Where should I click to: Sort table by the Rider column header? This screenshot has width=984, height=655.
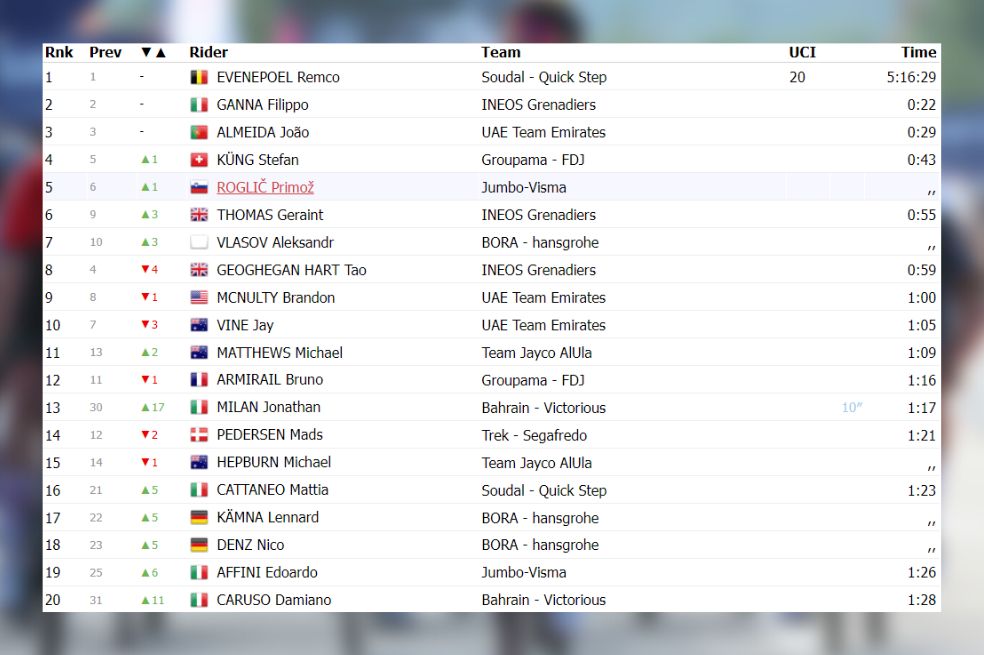coord(208,52)
